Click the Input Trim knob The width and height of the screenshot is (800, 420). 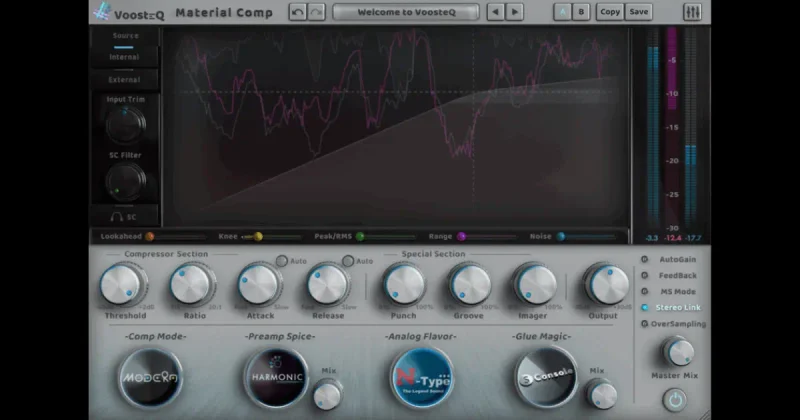tap(126, 124)
